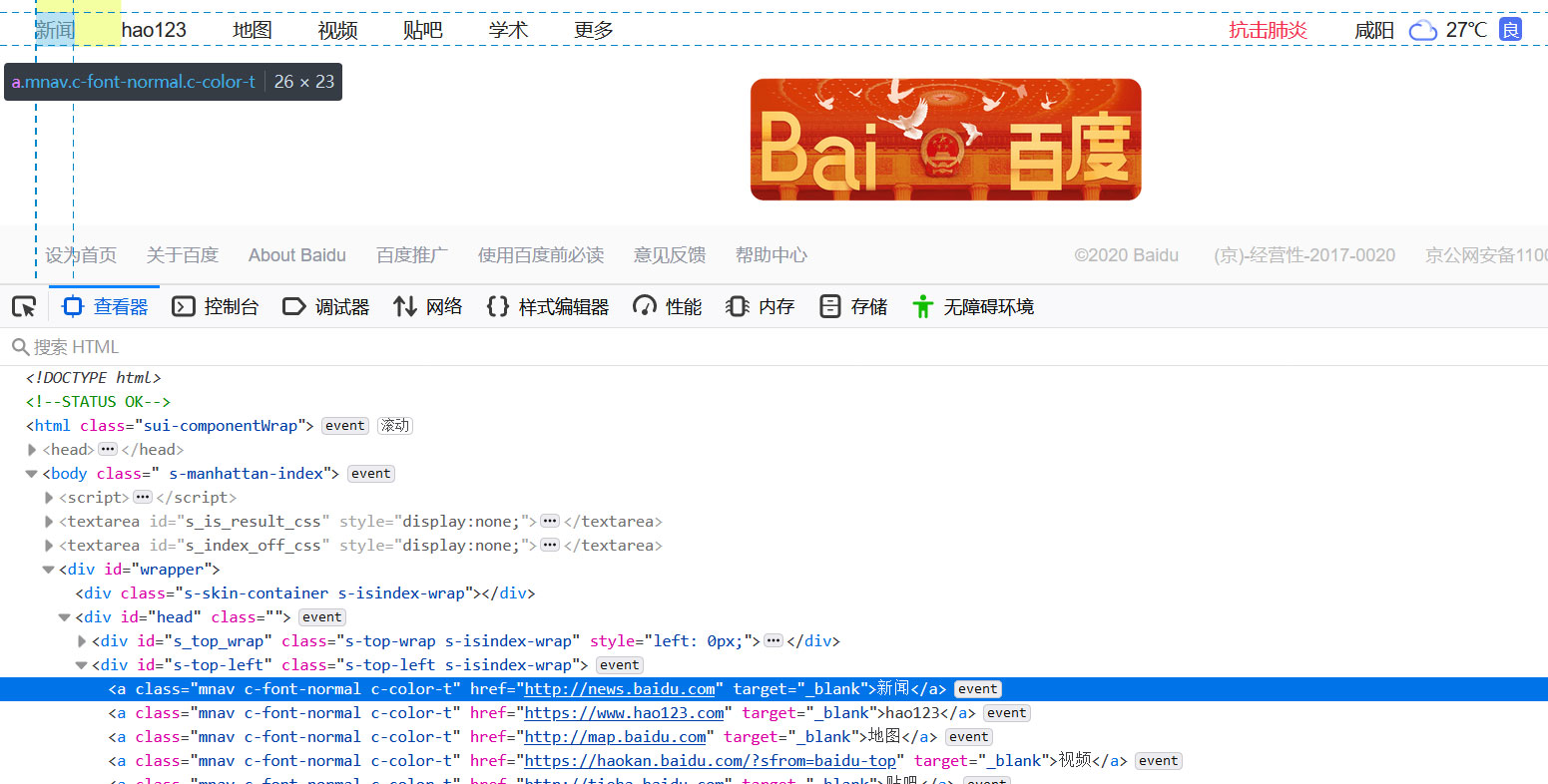This screenshot has height=784, width=1548.
Task: Click the event badge on div head
Action: [x=322, y=617]
